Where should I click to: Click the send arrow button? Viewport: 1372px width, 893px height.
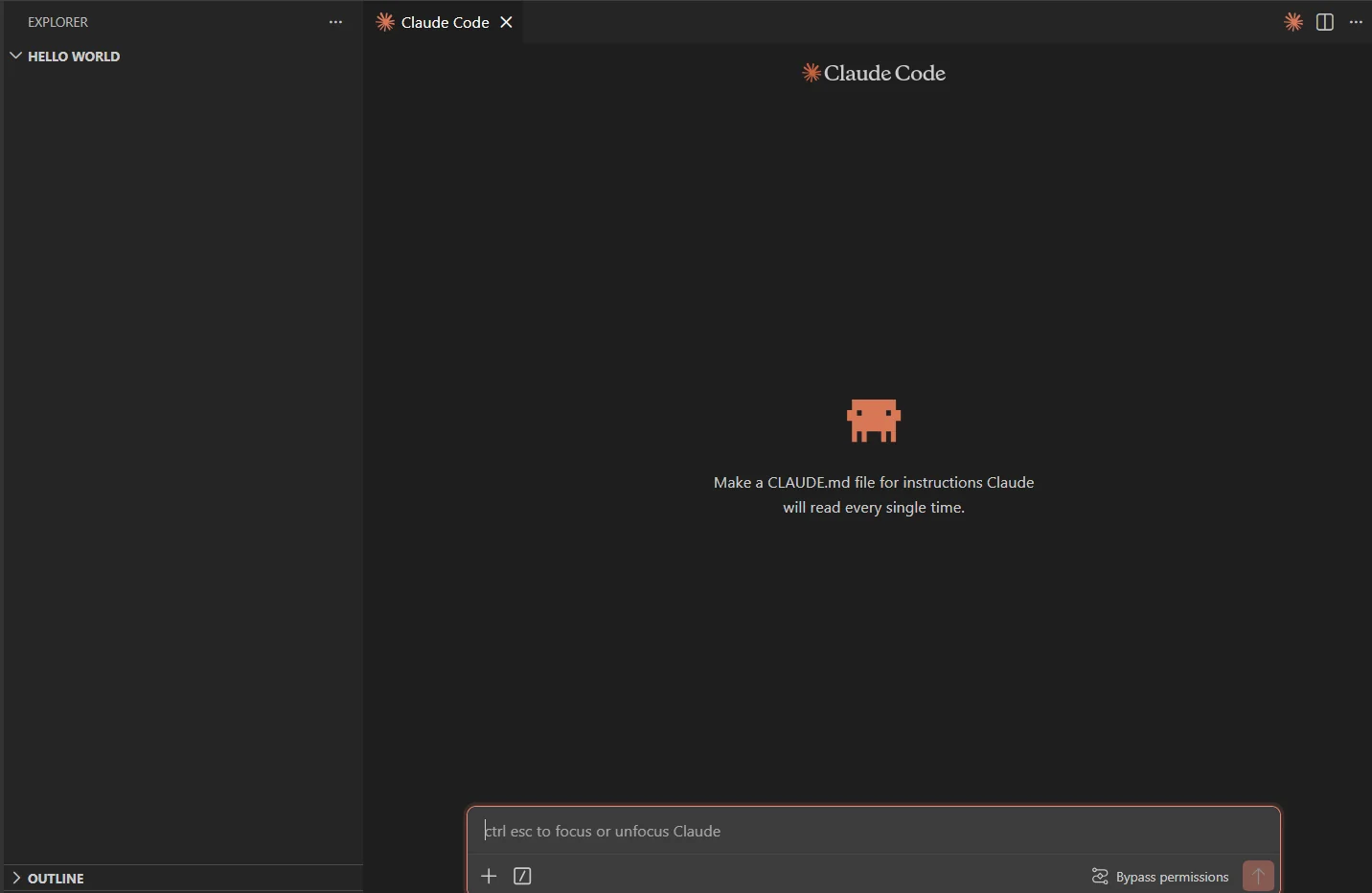[1259, 876]
